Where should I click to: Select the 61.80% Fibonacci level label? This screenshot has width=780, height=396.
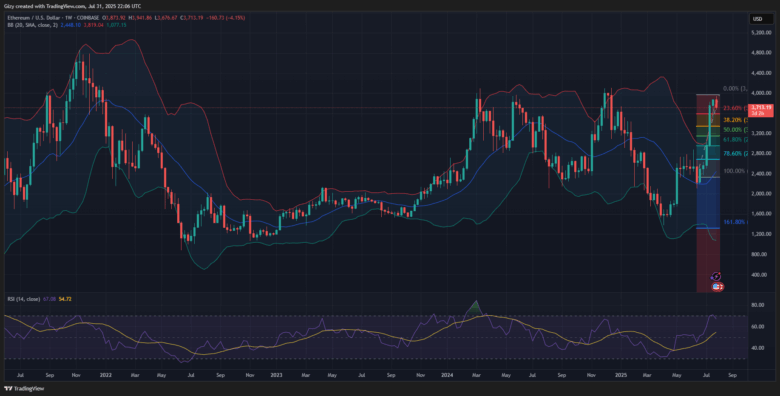pos(734,139)
